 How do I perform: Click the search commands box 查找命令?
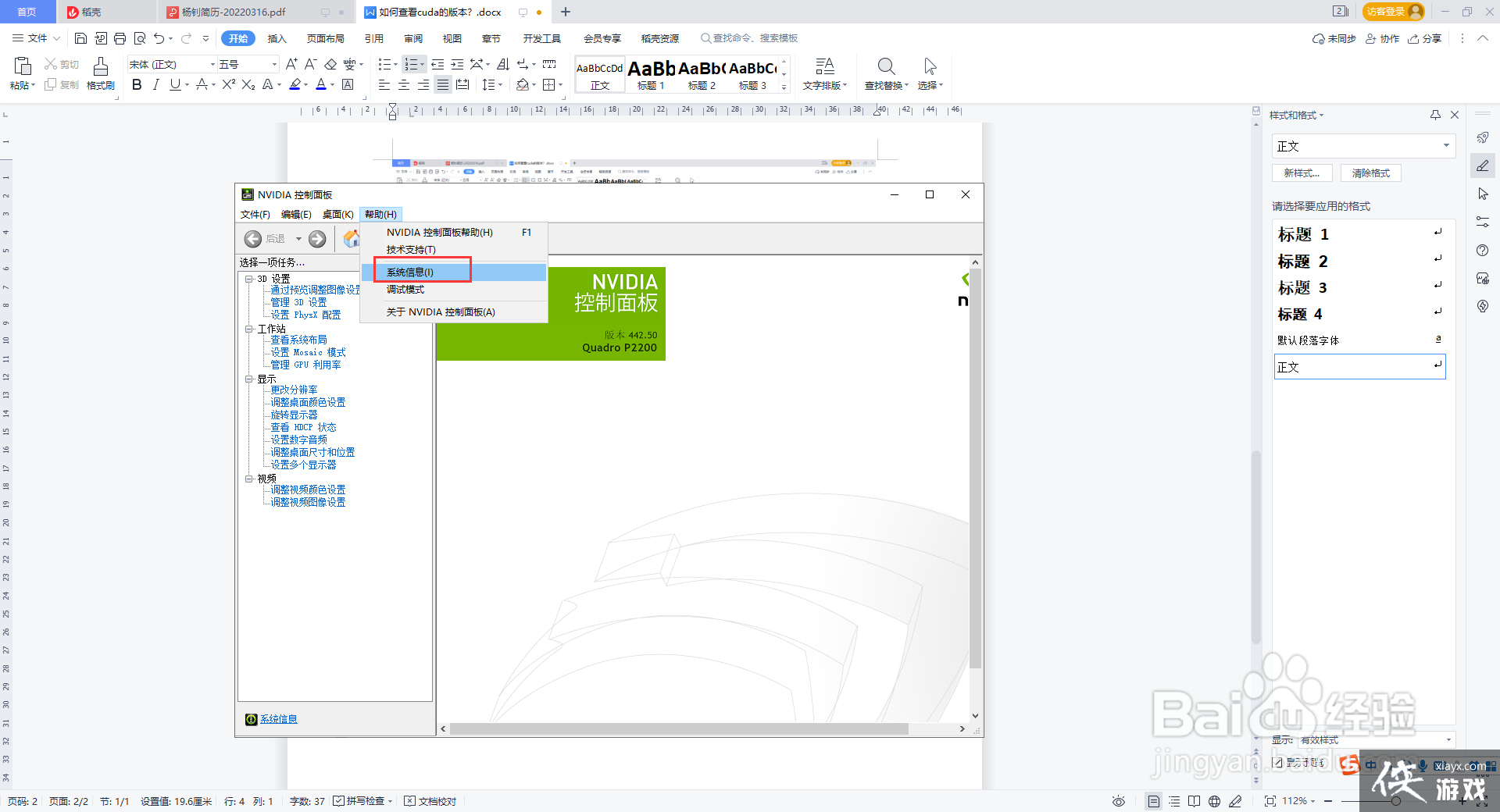pyautogui.click(x=749, y=38)
